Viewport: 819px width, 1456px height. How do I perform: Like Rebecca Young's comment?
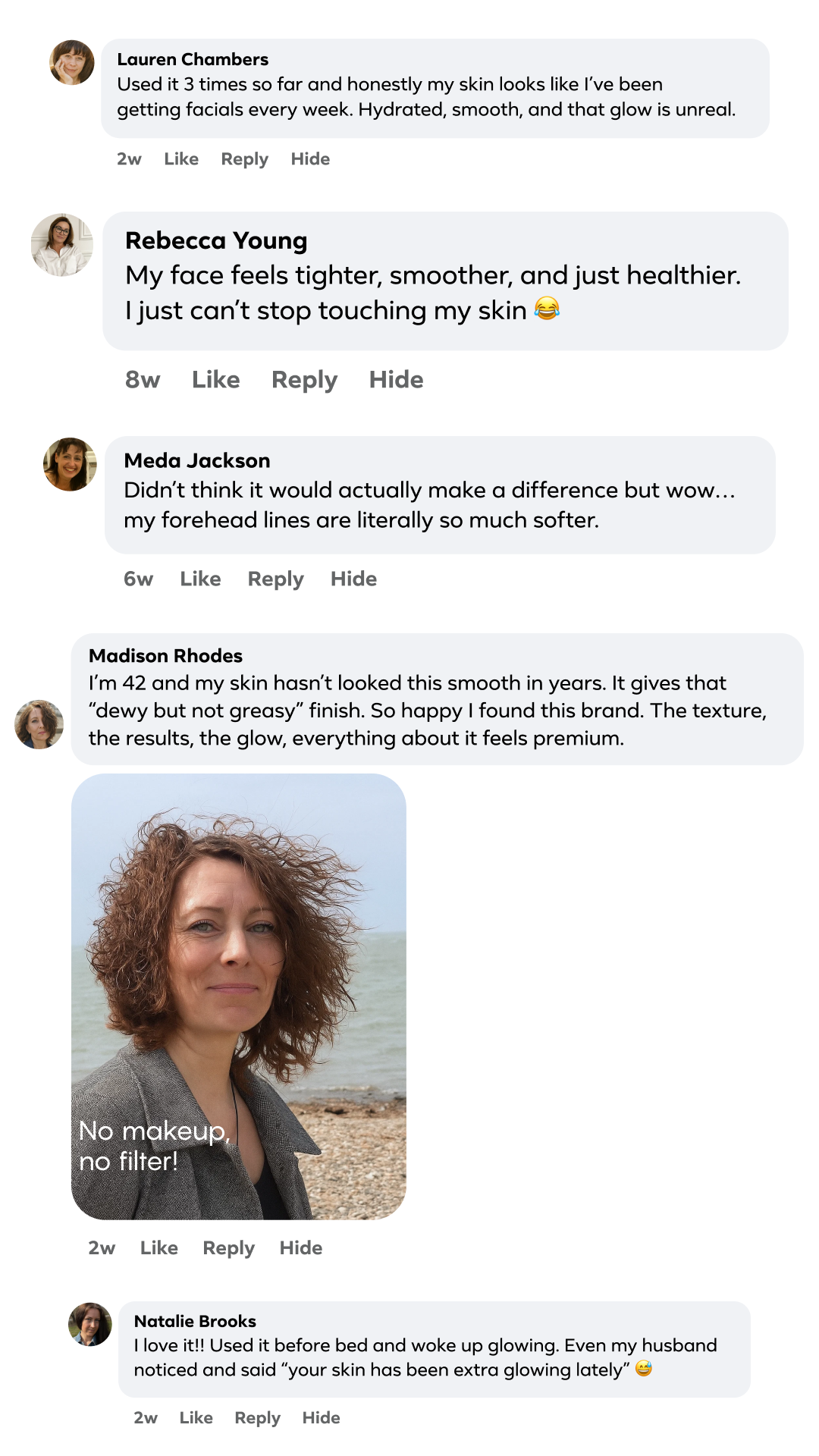click(215, 380)
